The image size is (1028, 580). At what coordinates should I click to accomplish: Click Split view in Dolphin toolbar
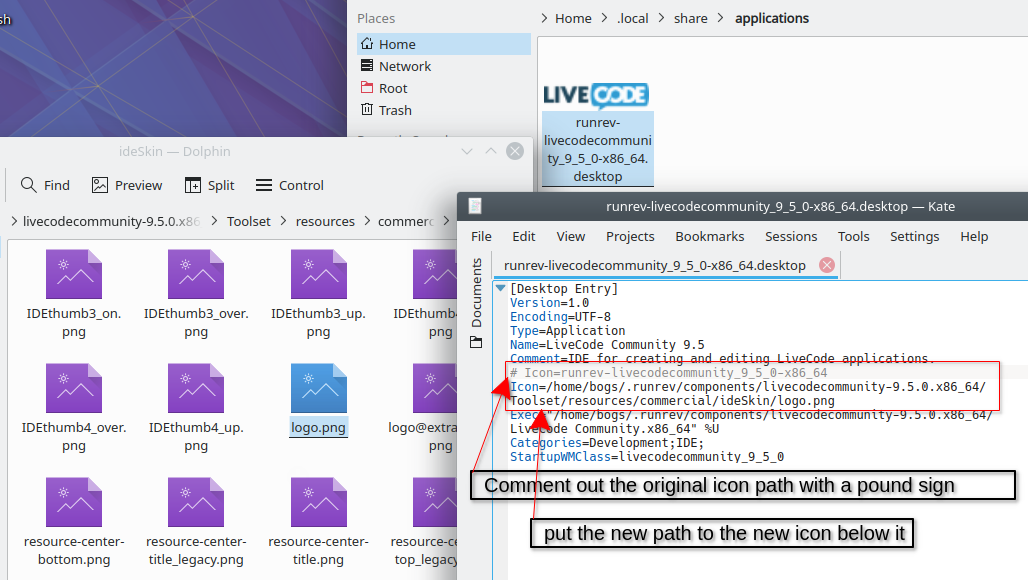[x=209, y=185]
